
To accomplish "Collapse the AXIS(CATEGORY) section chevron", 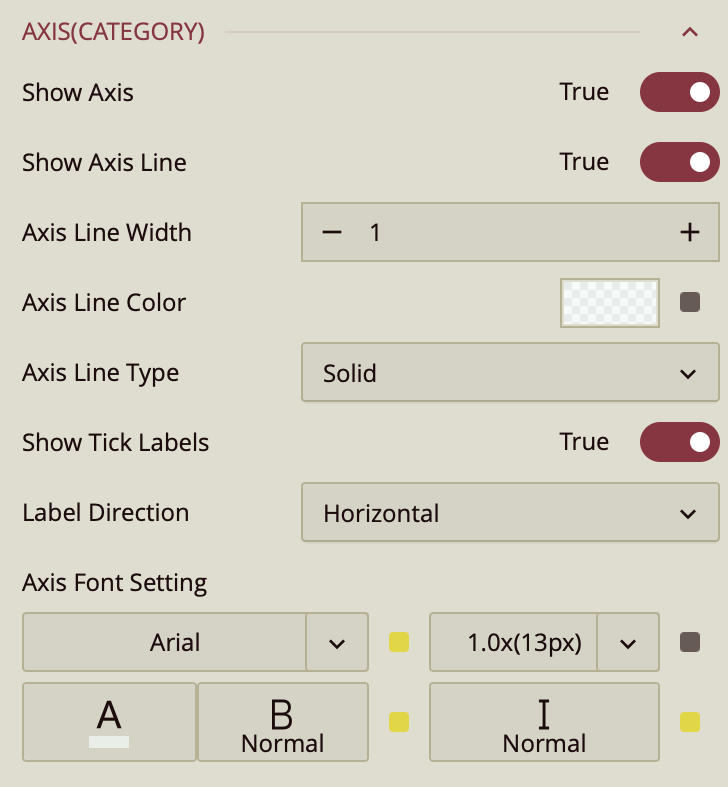I will click(x=689, y=32).
